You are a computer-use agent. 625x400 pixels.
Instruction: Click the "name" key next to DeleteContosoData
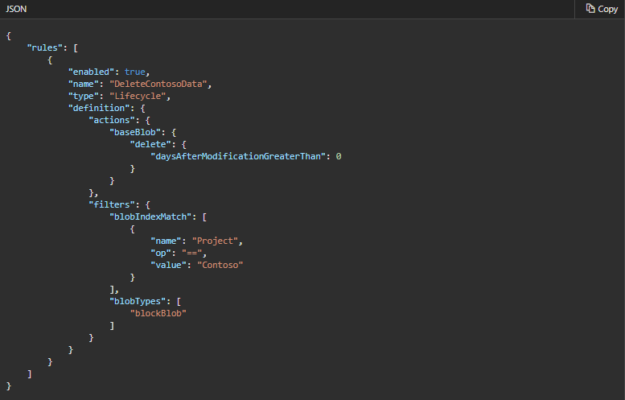[84, 84]
